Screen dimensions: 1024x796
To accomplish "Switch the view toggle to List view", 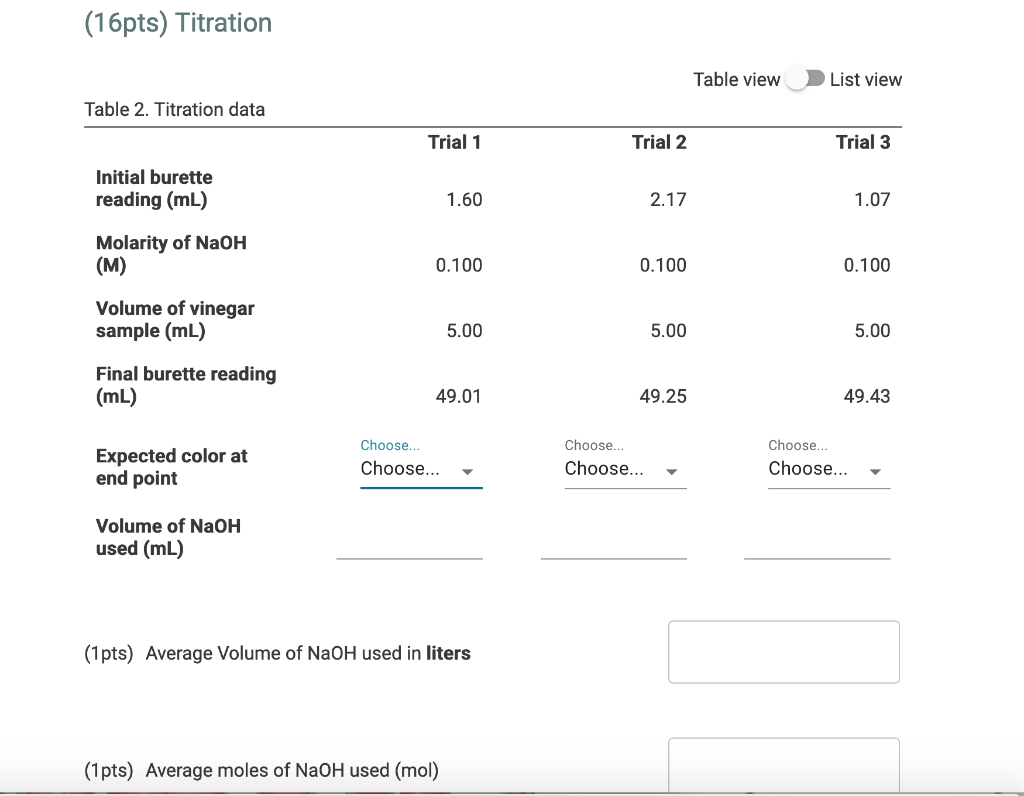I will coord(807,78).
